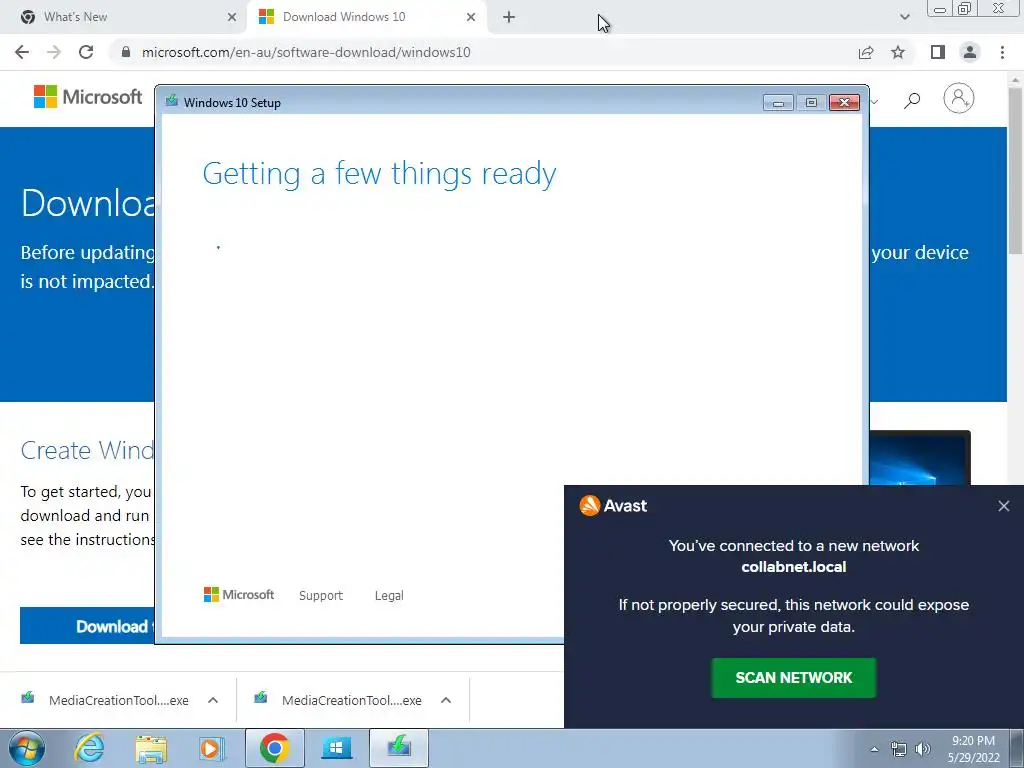This screenshot has width=1024, height=768.
Task: Click the collabnet.local network name
Action: 793,567
